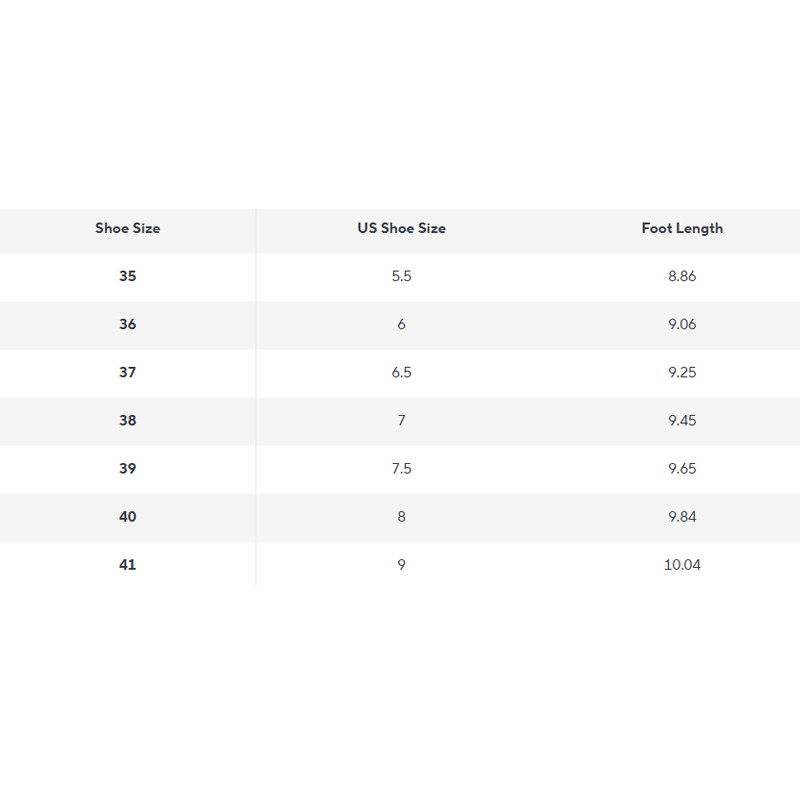
Task: Select shoe size 39 cell
Action: tap(127, 468)
